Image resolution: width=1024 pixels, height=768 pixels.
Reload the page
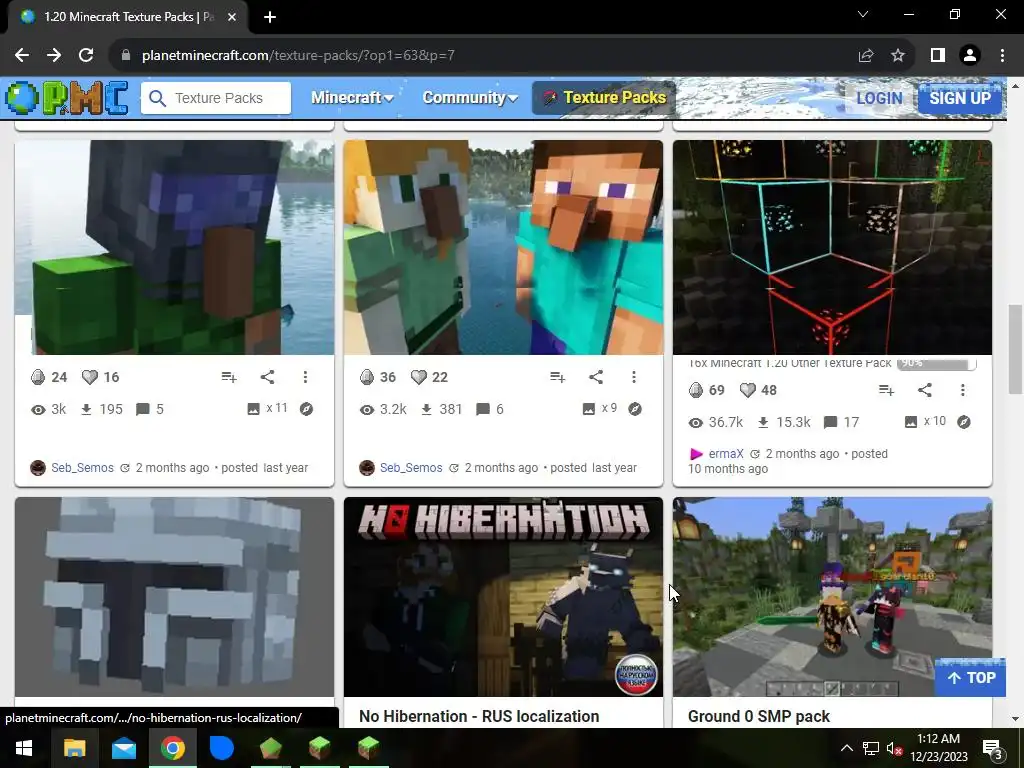[x=86, y=56]
